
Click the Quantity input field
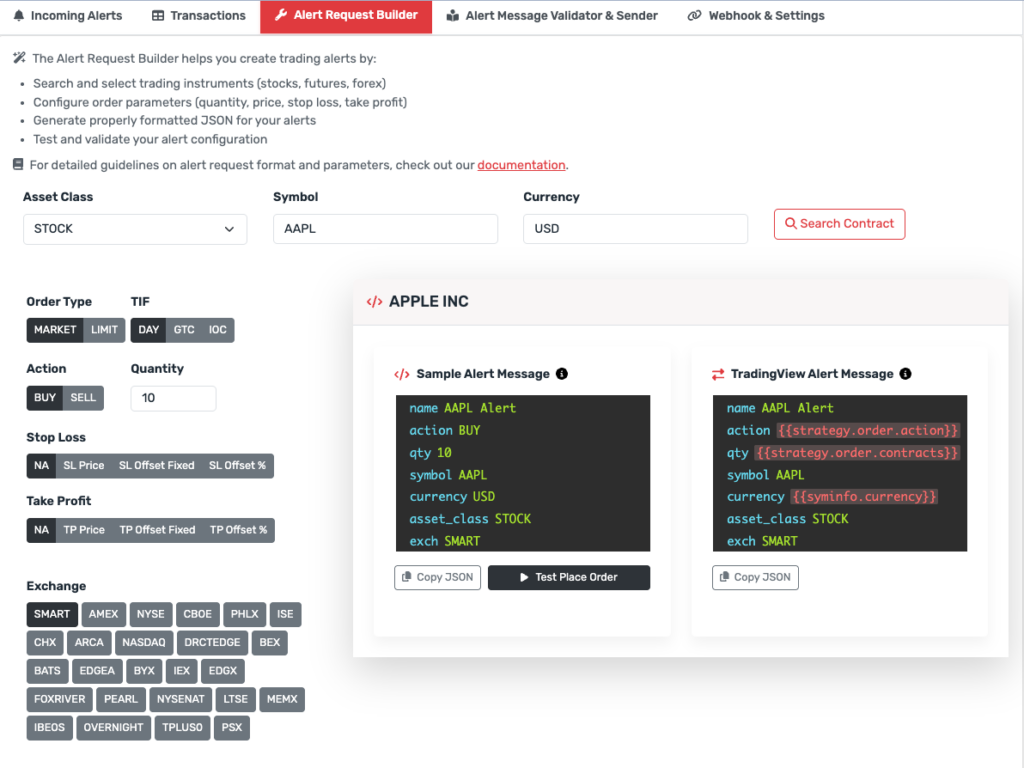173,398
